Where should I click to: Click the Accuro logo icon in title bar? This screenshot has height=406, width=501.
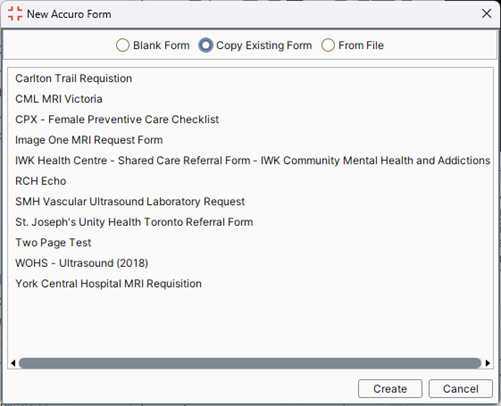pos(15,14)
